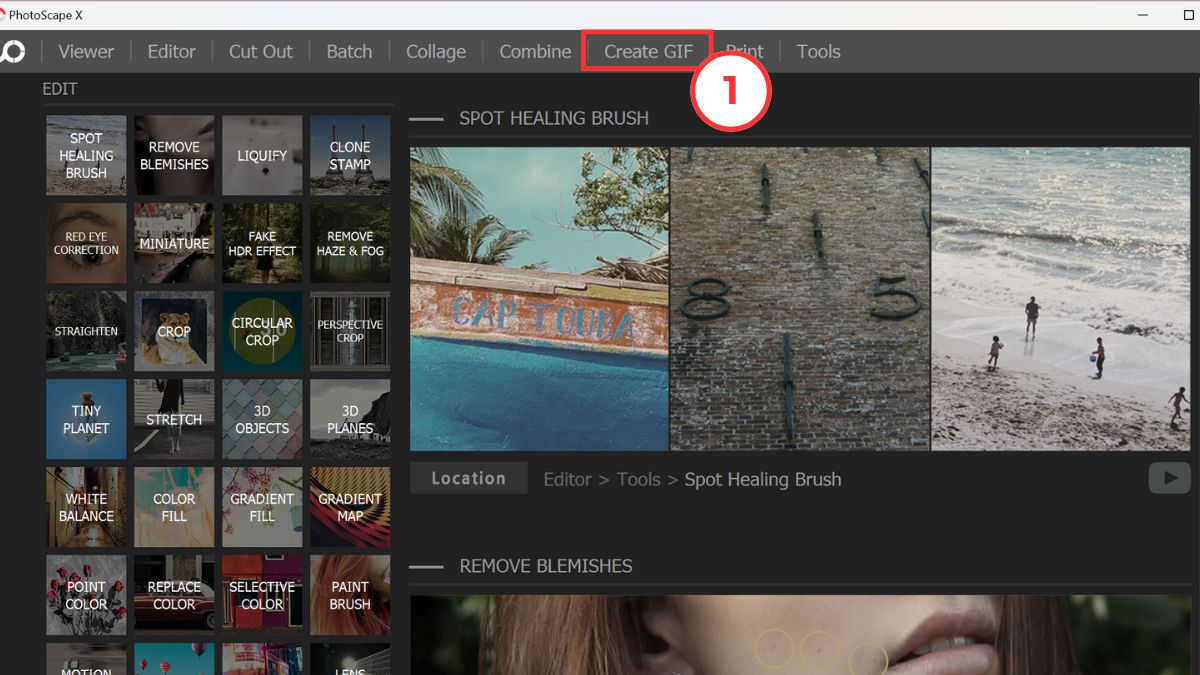
Task: Open the brick wall numbers preview image
Action: 800,299
